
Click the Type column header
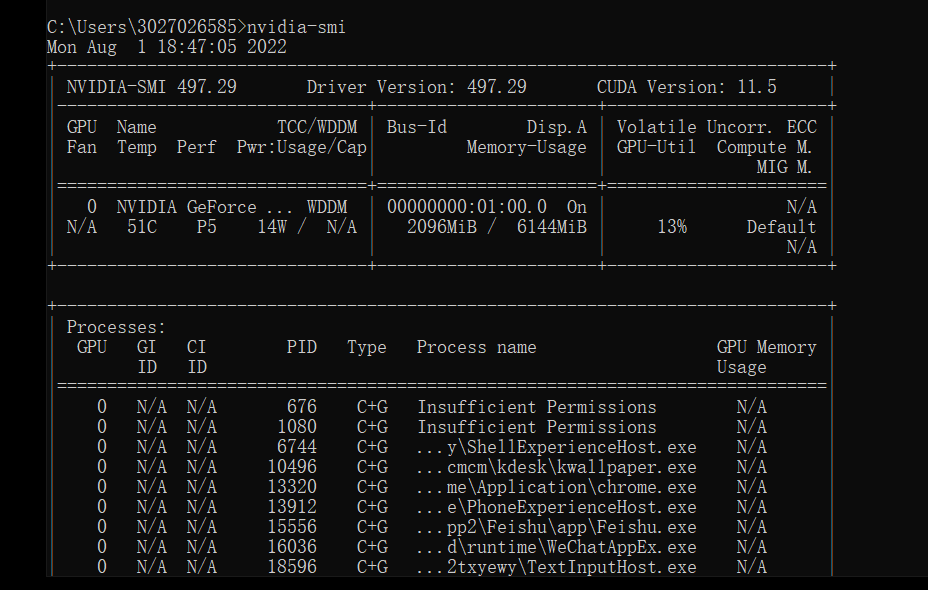(x=366, y=347)
